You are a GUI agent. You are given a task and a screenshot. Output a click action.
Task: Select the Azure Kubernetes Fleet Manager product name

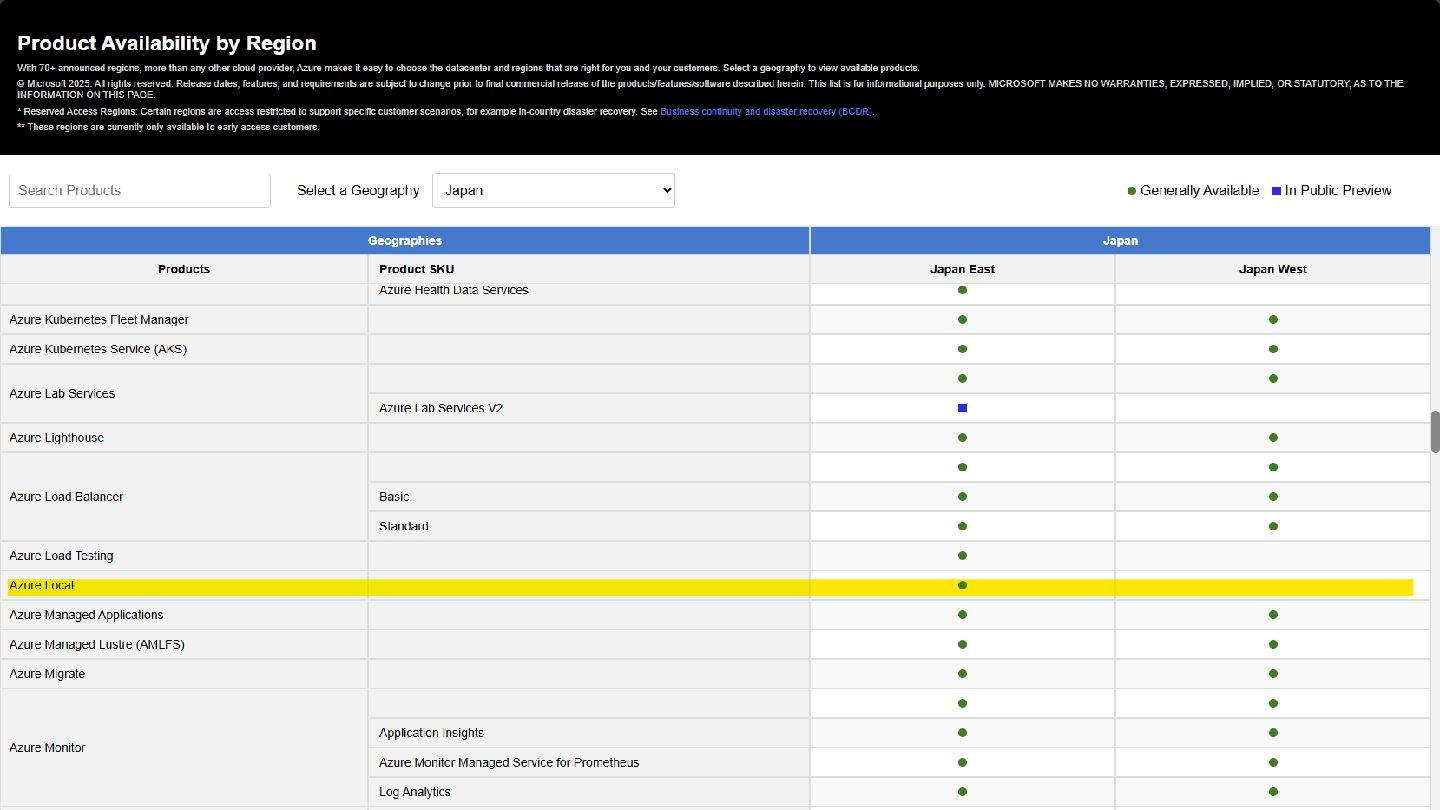(99, 320)
